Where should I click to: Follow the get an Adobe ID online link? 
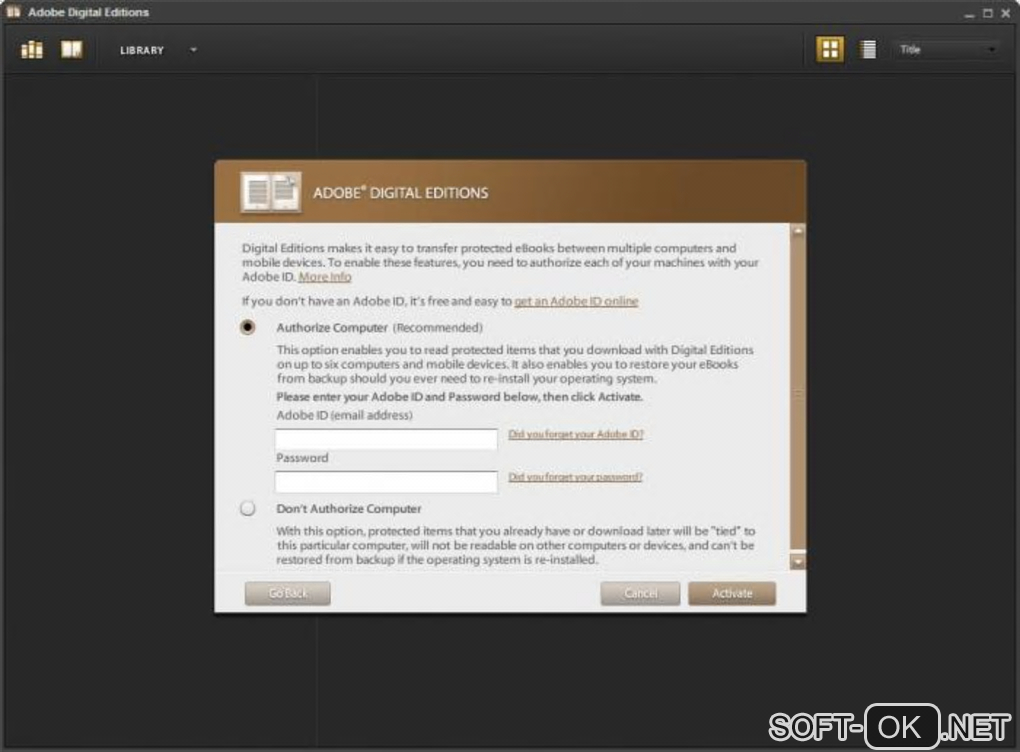tap(576, 301)
